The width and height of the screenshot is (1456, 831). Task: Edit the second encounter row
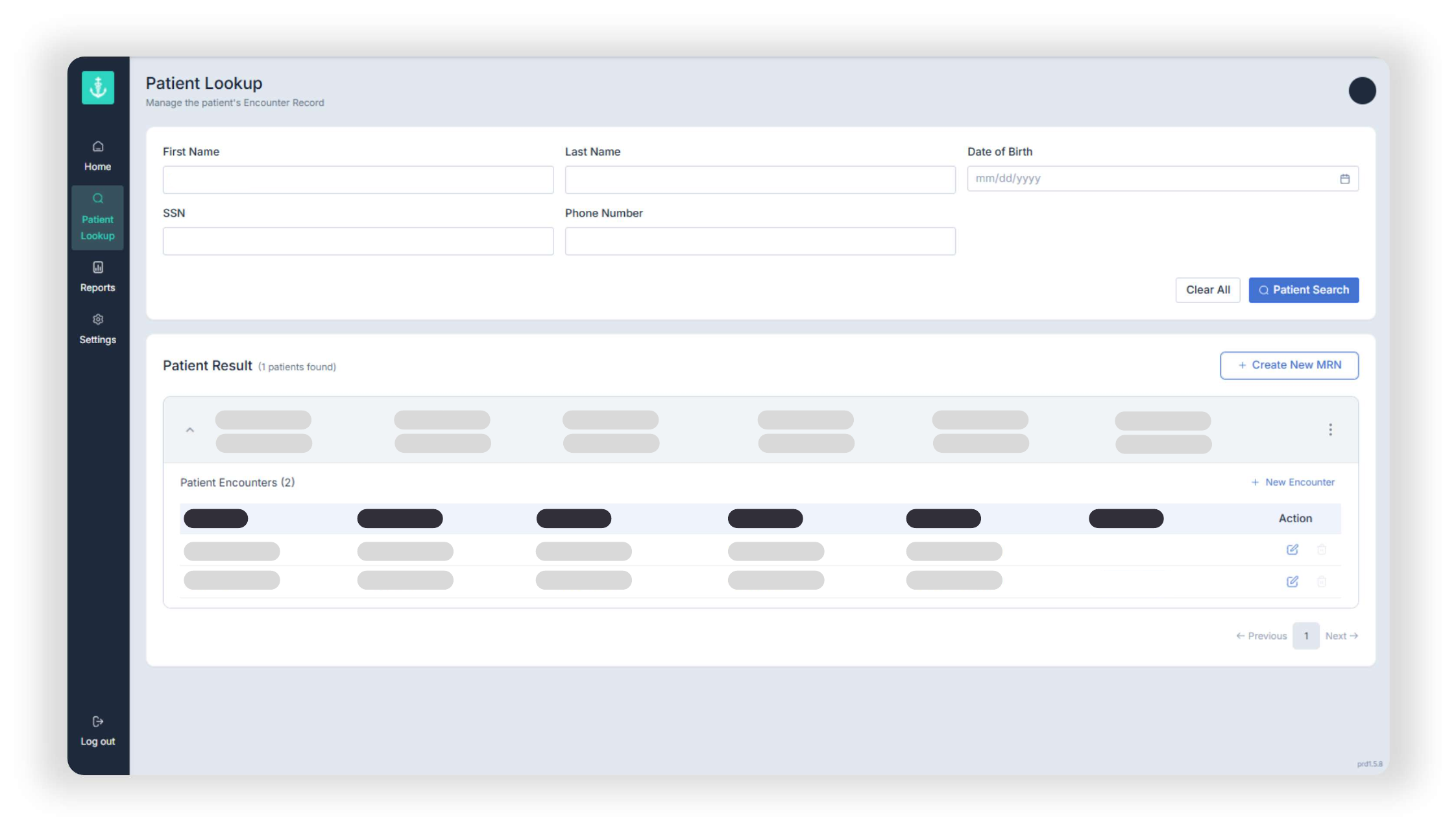click(1292, 581)
